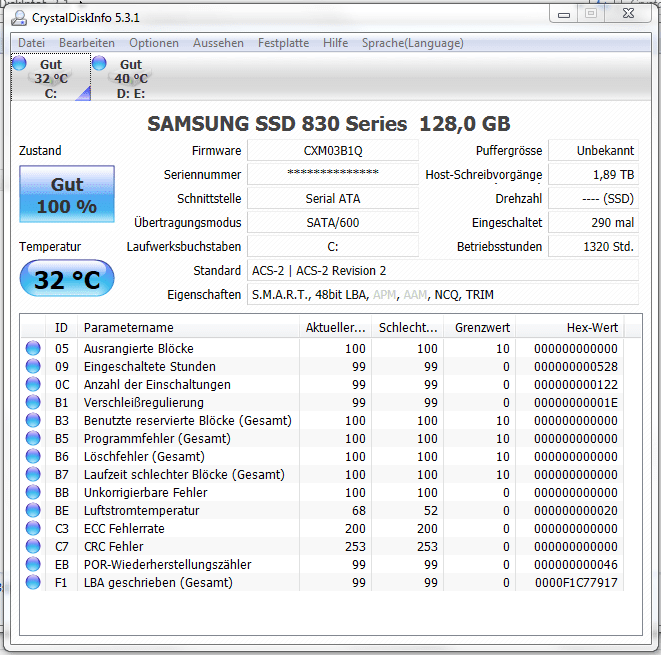Click status orb of Benutzte reservierte Blöcke row
This screenshot has height=655, width=661.
coord(33,420)
